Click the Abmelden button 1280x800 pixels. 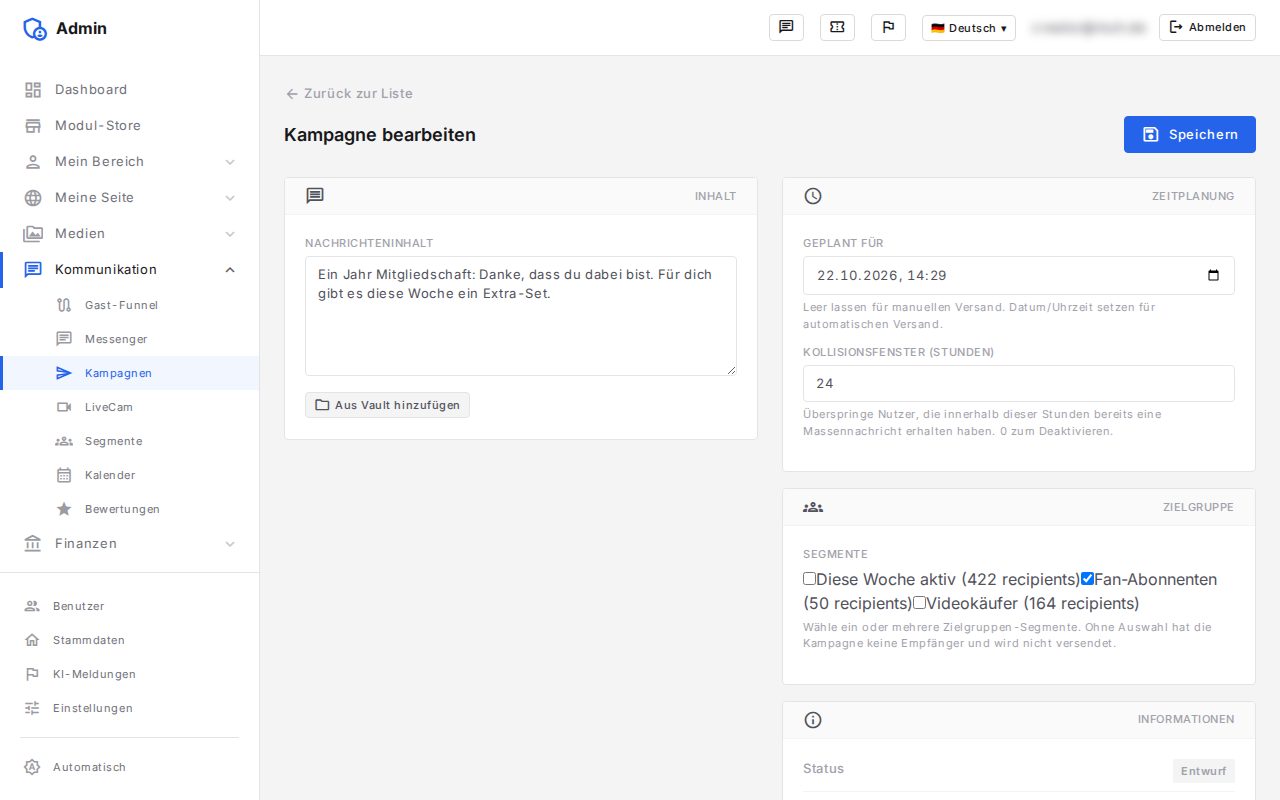tap(1207, 28)
